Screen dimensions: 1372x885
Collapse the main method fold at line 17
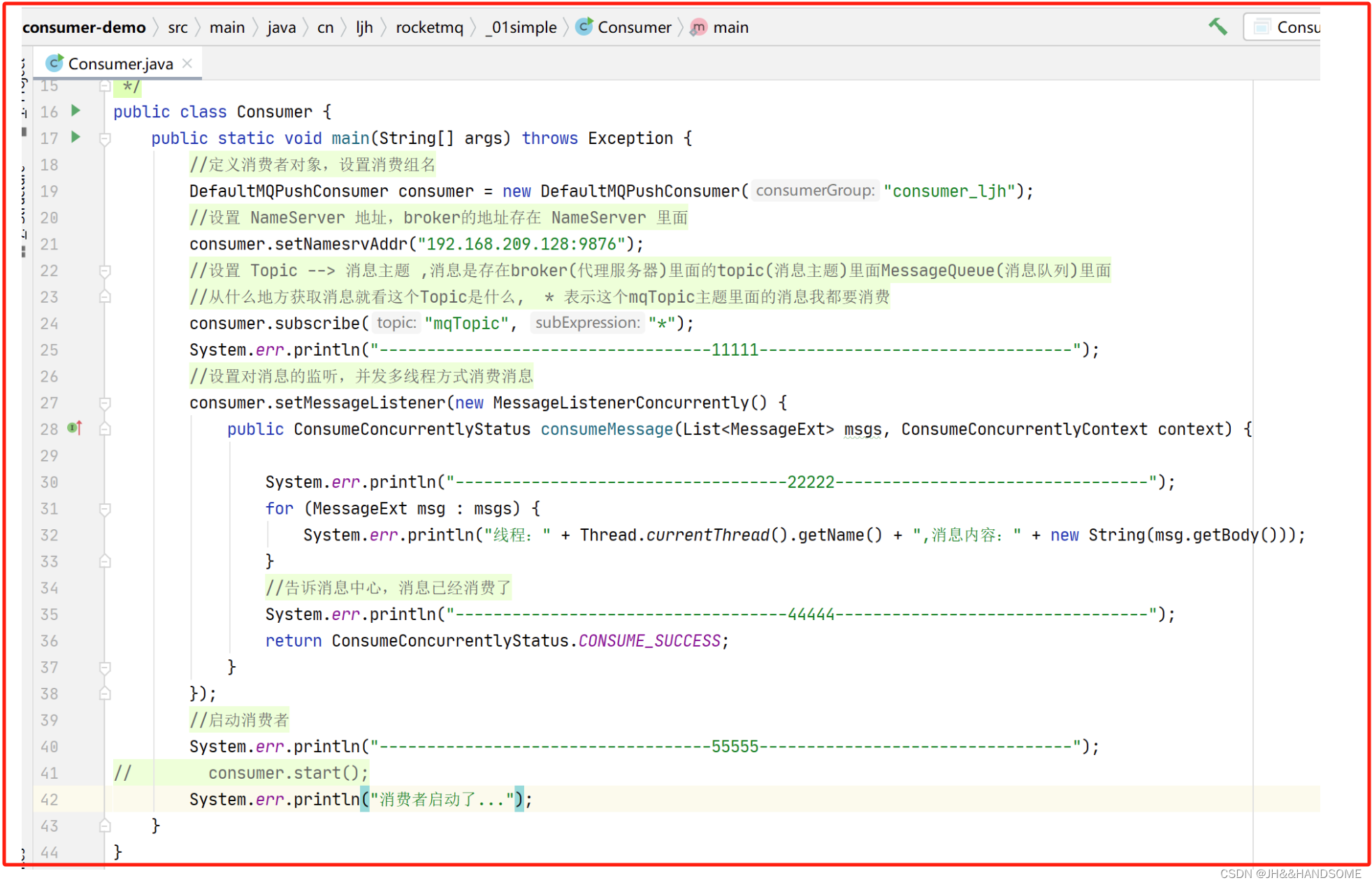click(105, 138)
